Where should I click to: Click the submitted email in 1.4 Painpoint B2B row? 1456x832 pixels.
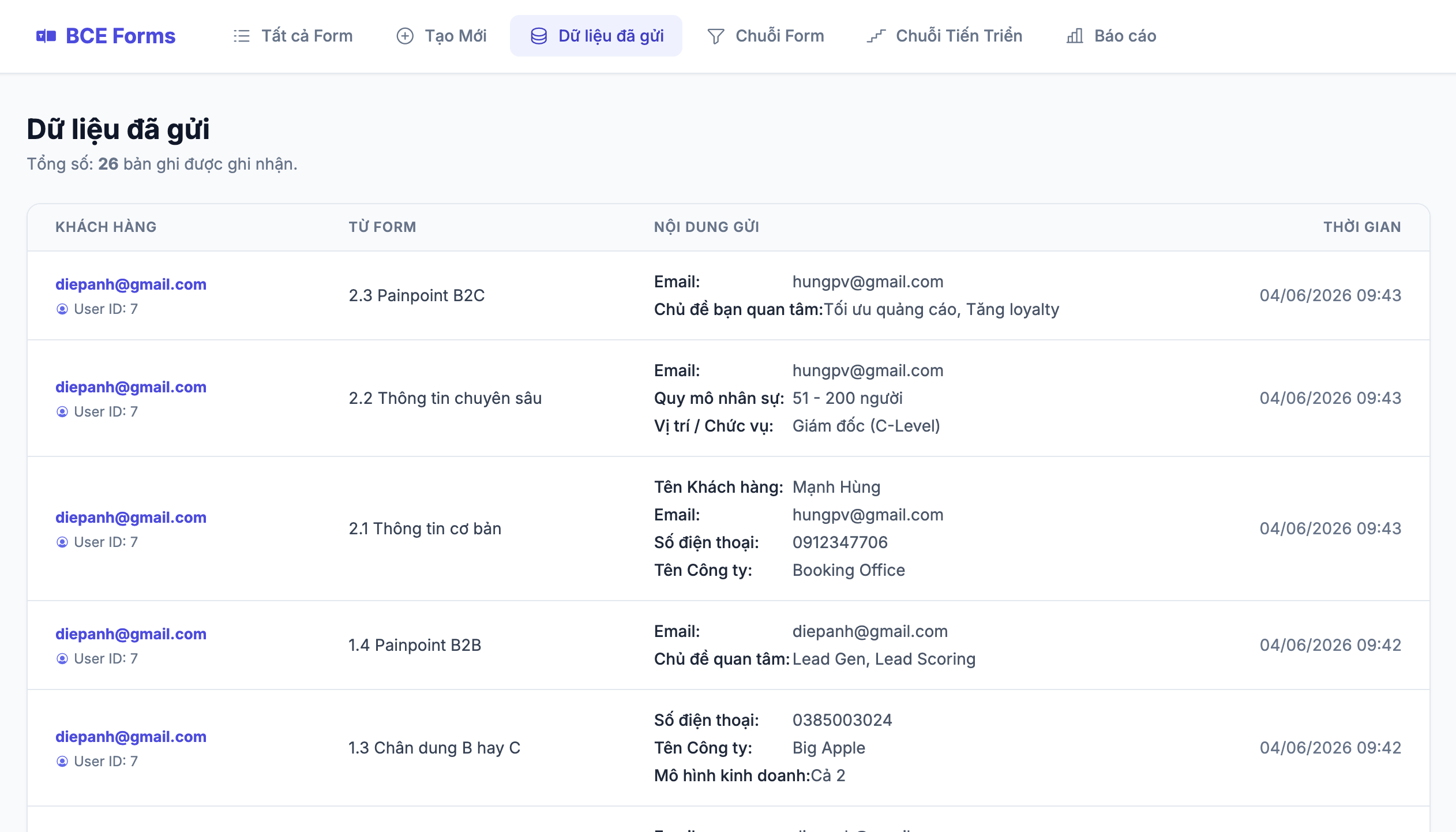870,632
